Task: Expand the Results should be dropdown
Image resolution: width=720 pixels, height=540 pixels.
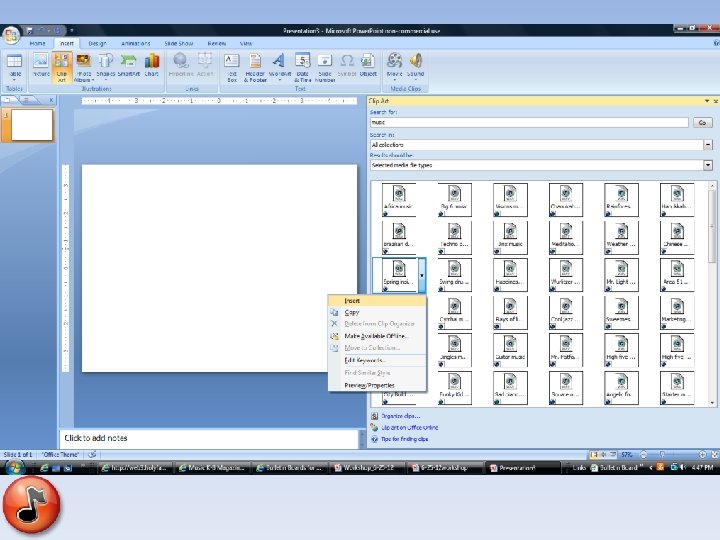Action: 708,165
